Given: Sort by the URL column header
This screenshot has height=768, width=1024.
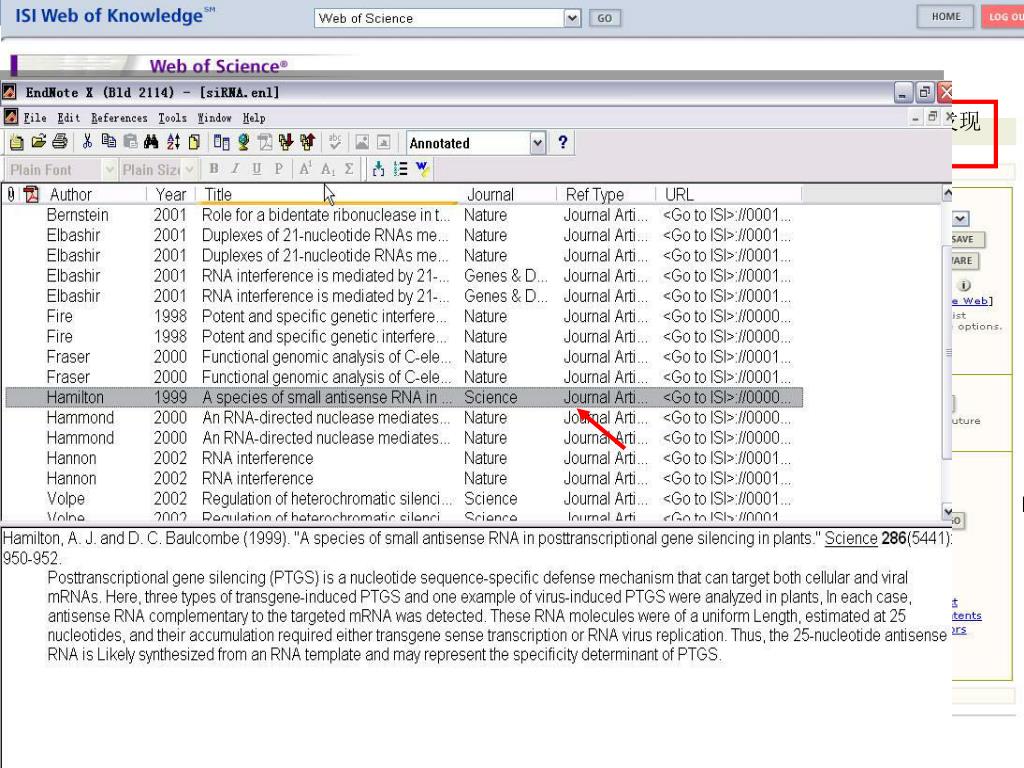Looking at the screenshot, I should (x=729, y=194).
